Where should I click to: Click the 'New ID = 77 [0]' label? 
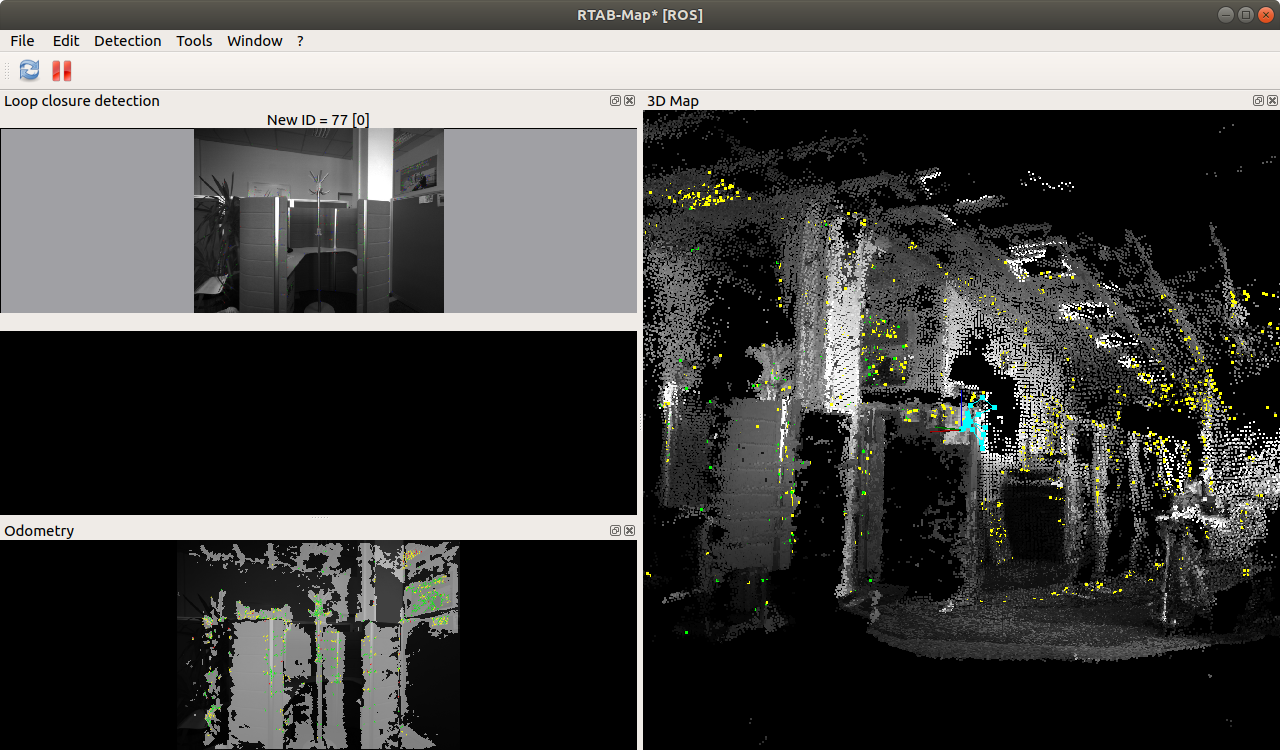pyautogui.click(x=318, y=120)
